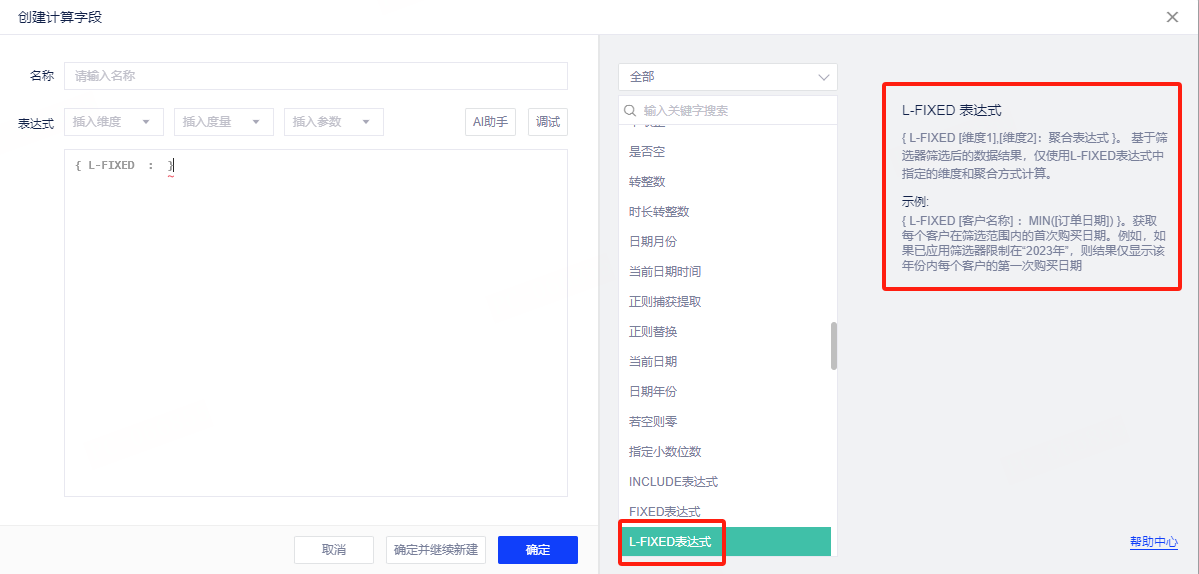
Task: Click the AI助手 button
Action: 490,122
